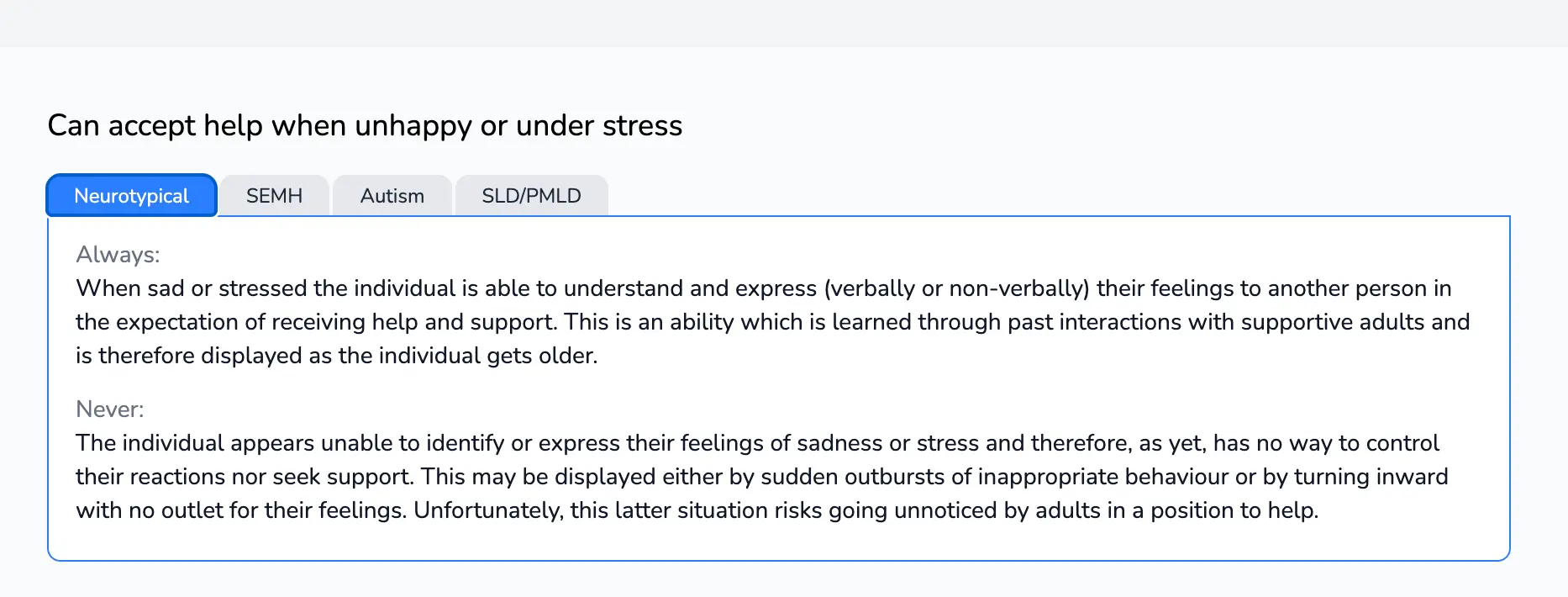Click the 'Never:' label
1568x597 pixels.
click(x=110, y=409)
